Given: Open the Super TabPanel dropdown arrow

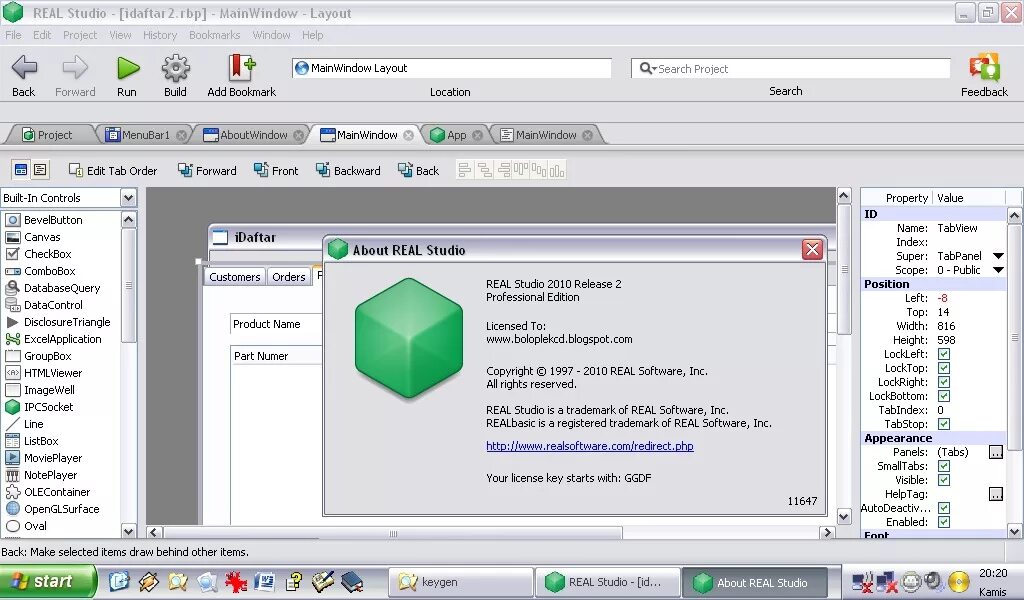Looking at the screenshot, I should pos(998,256).
